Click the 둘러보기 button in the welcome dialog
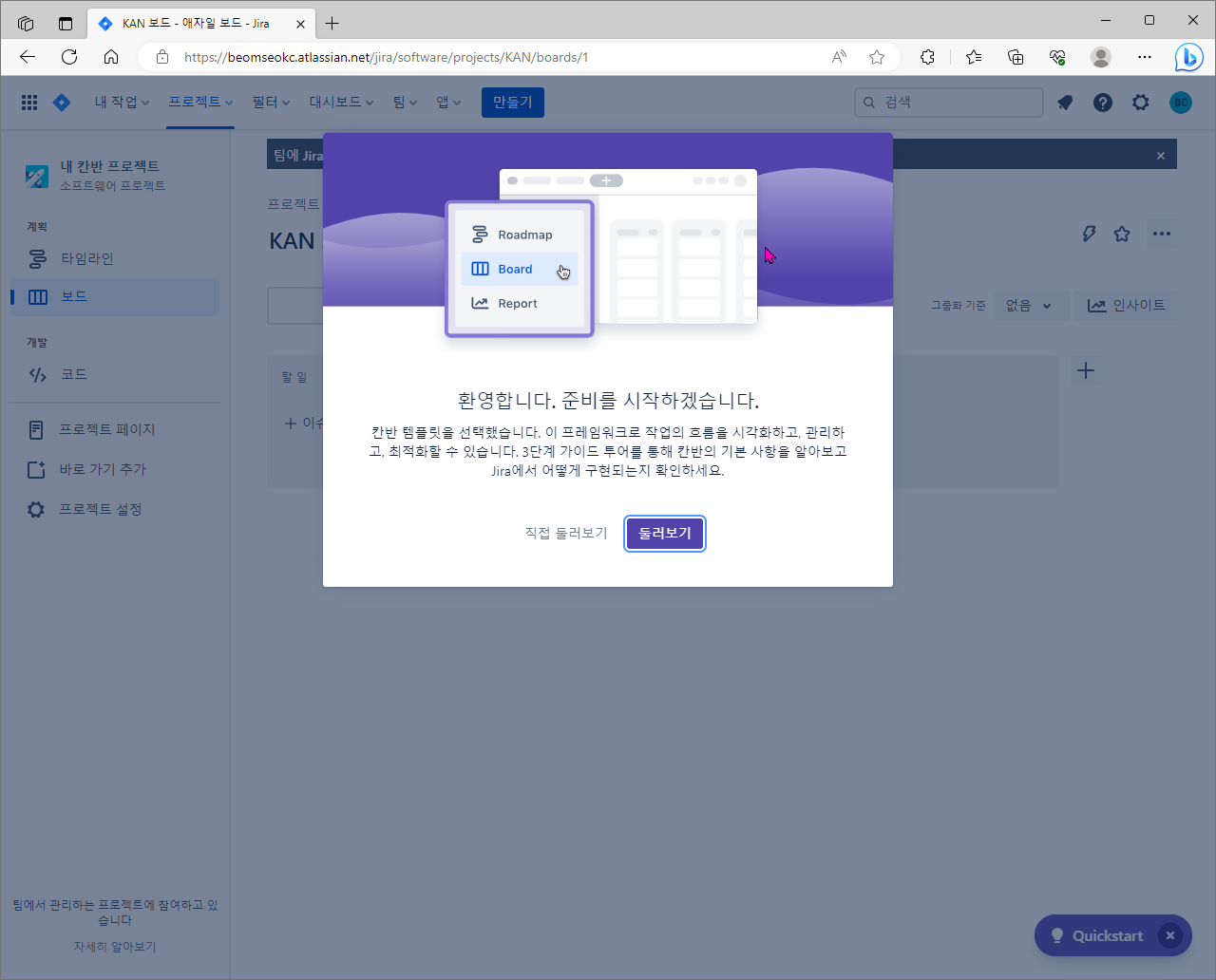 pos(665,534)
